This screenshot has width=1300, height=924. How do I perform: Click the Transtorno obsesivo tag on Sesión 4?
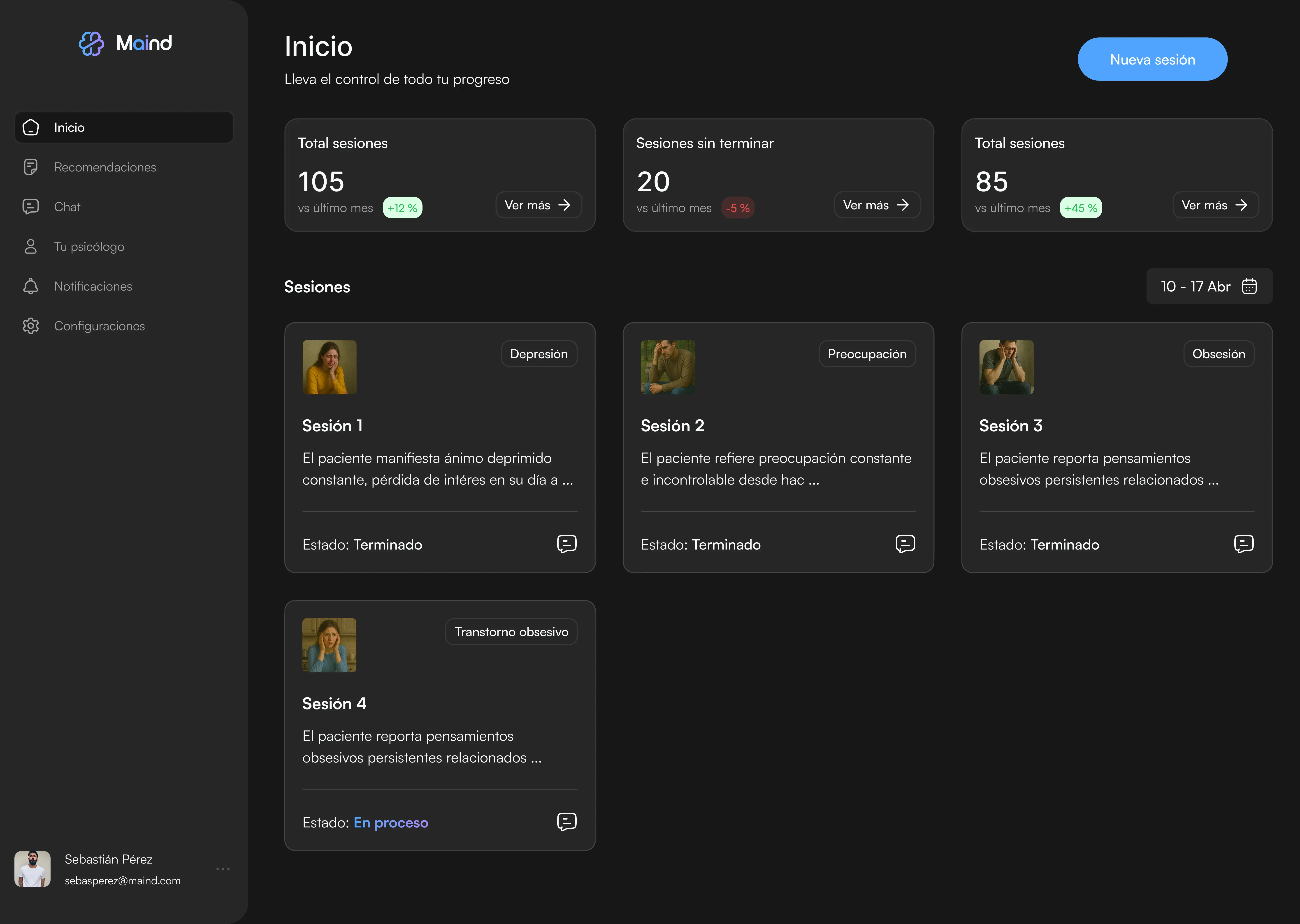point(511,632)
